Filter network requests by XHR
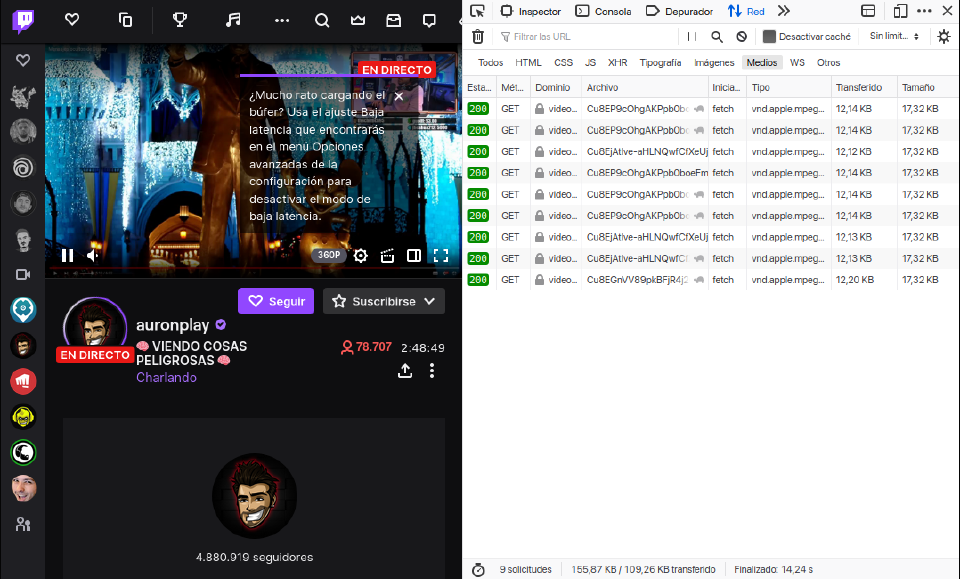Image resolution: width=960 pixels, height=579 pixels. click(617, 63)
